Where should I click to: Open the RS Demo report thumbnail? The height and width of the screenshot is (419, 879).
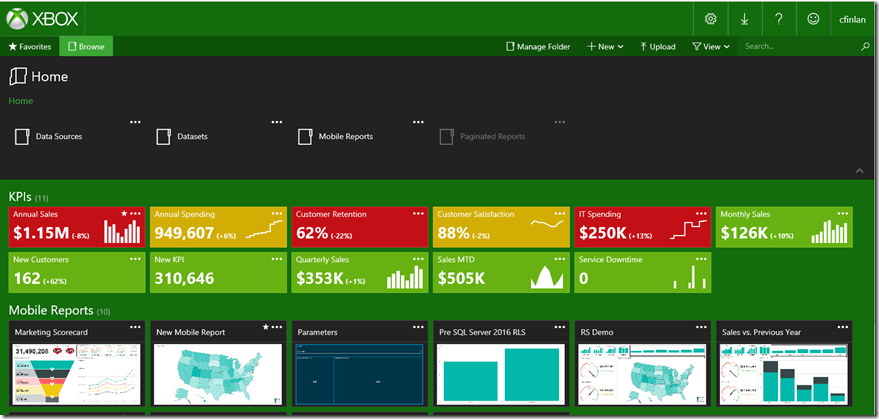(x=642, y=374)
